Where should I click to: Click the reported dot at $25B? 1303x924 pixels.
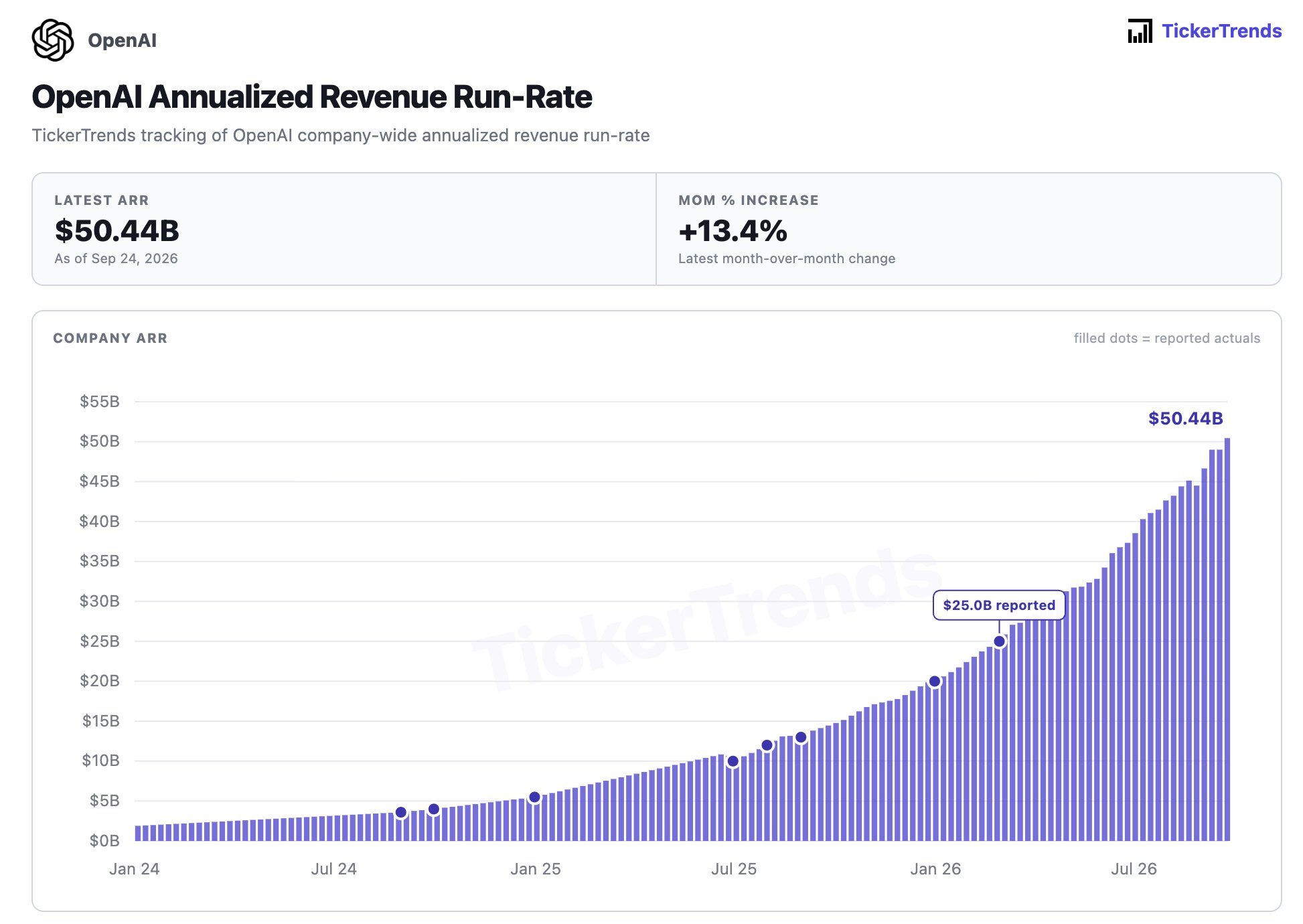(999, 641)
